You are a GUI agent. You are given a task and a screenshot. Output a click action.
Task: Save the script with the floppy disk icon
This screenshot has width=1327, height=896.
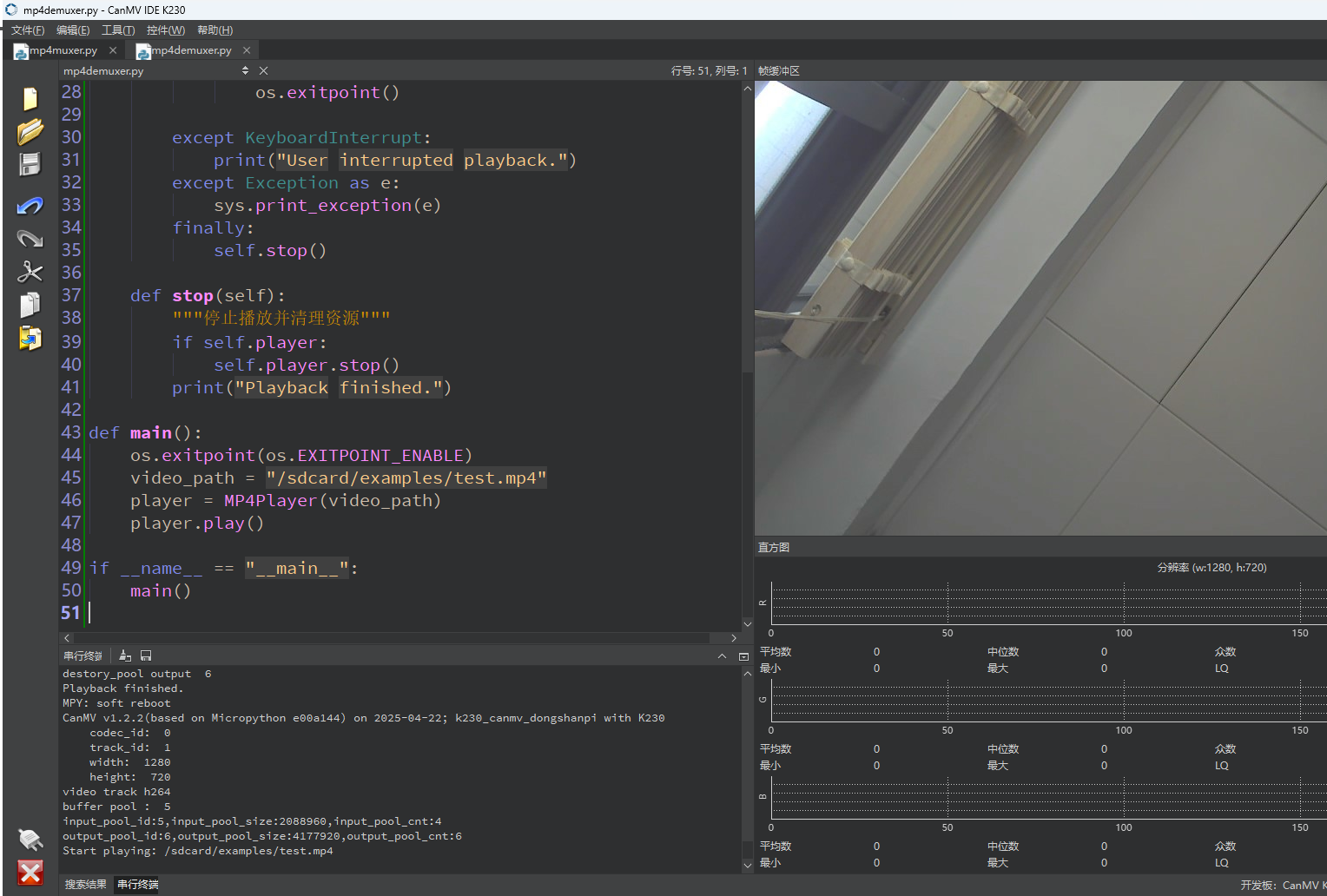tap(30, 165)
